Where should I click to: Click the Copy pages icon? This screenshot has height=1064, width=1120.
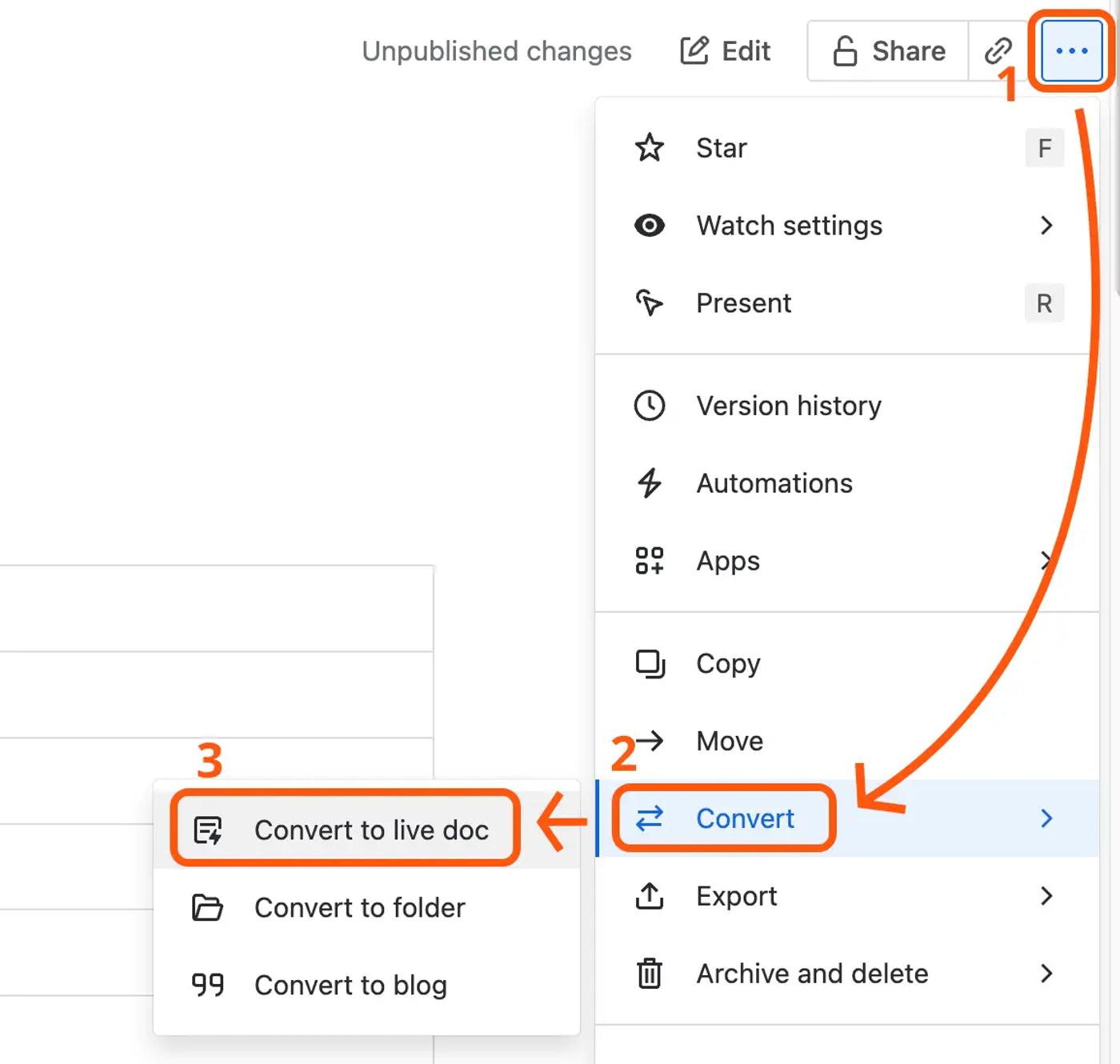[649, 663]
